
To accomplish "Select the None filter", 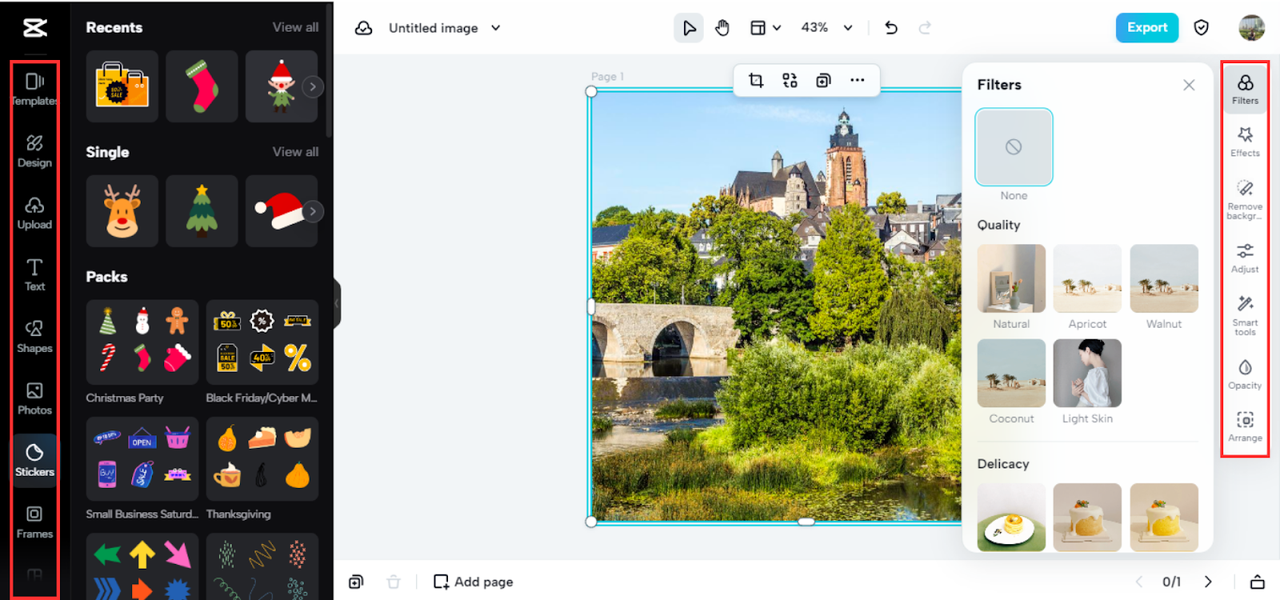I will (x=1014, y=147).
